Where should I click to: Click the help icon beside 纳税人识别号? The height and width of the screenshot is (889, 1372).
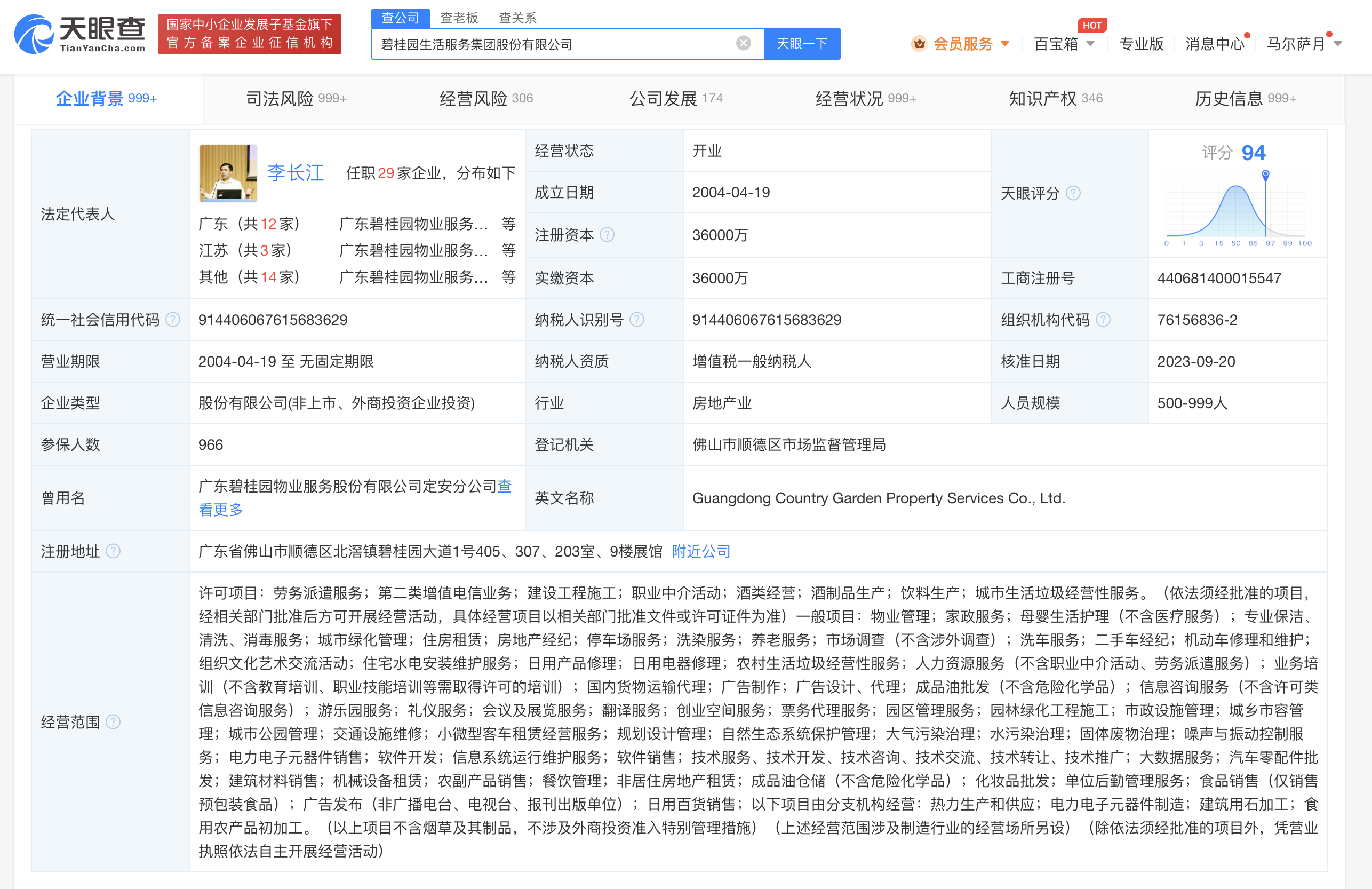coord(637,320)
